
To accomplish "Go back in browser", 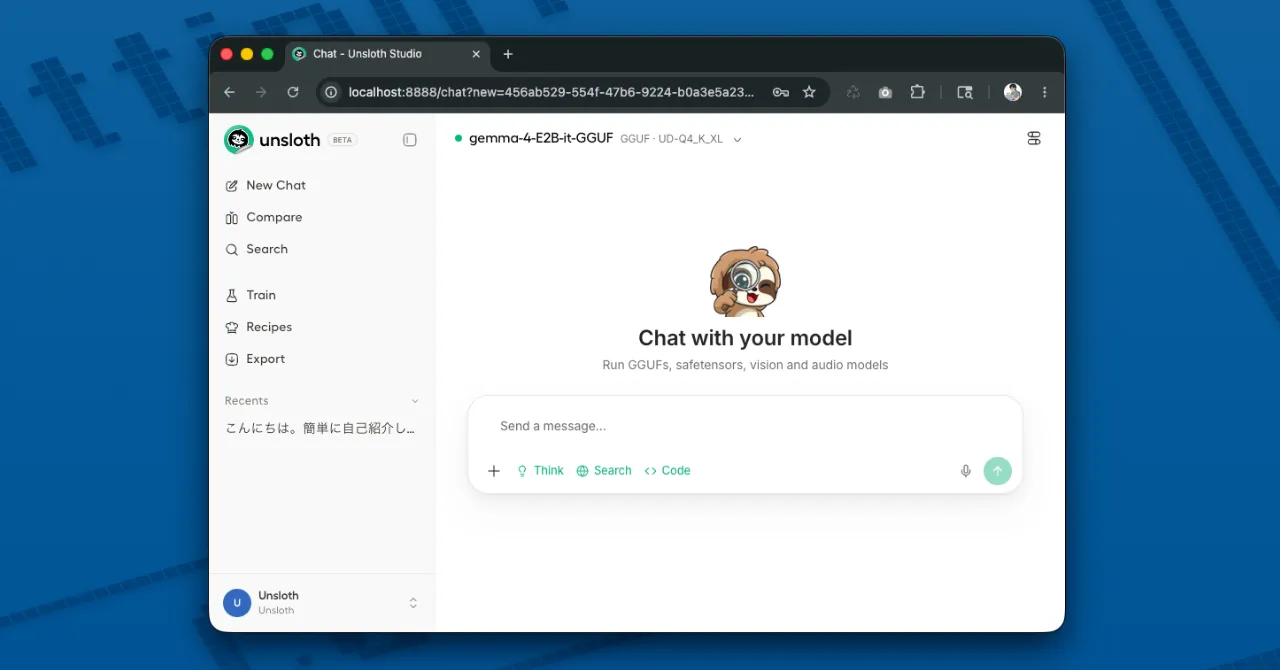I will [229, 92].
